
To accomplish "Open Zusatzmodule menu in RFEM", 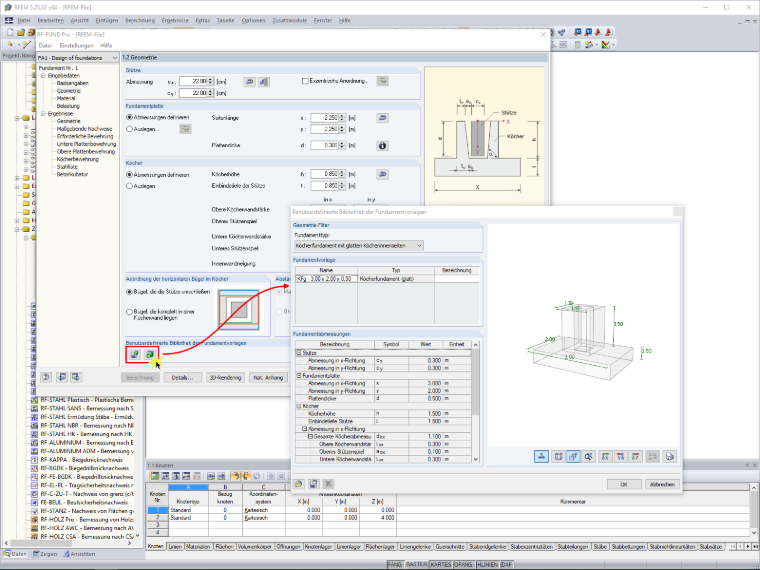I will click(x=289, y=20).
